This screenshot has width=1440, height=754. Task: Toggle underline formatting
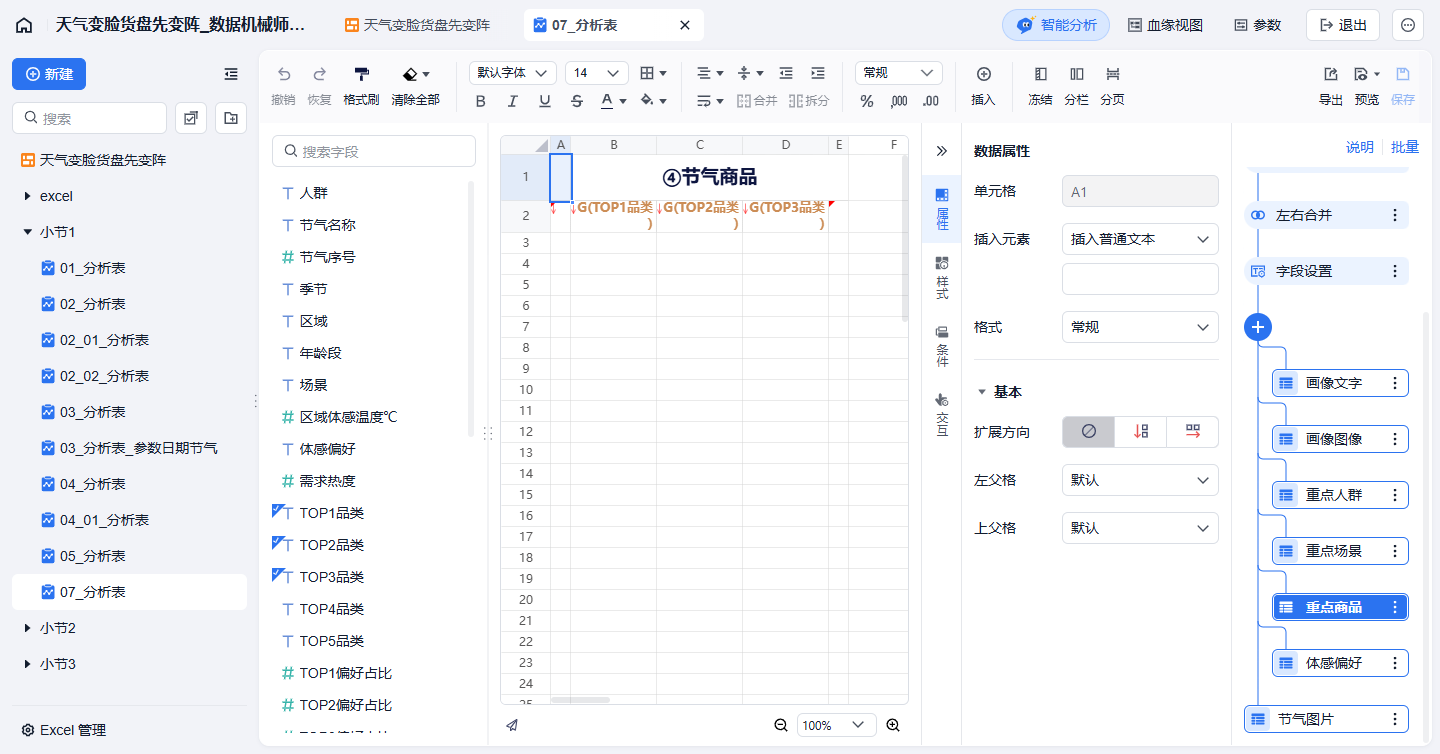[545, 101]
